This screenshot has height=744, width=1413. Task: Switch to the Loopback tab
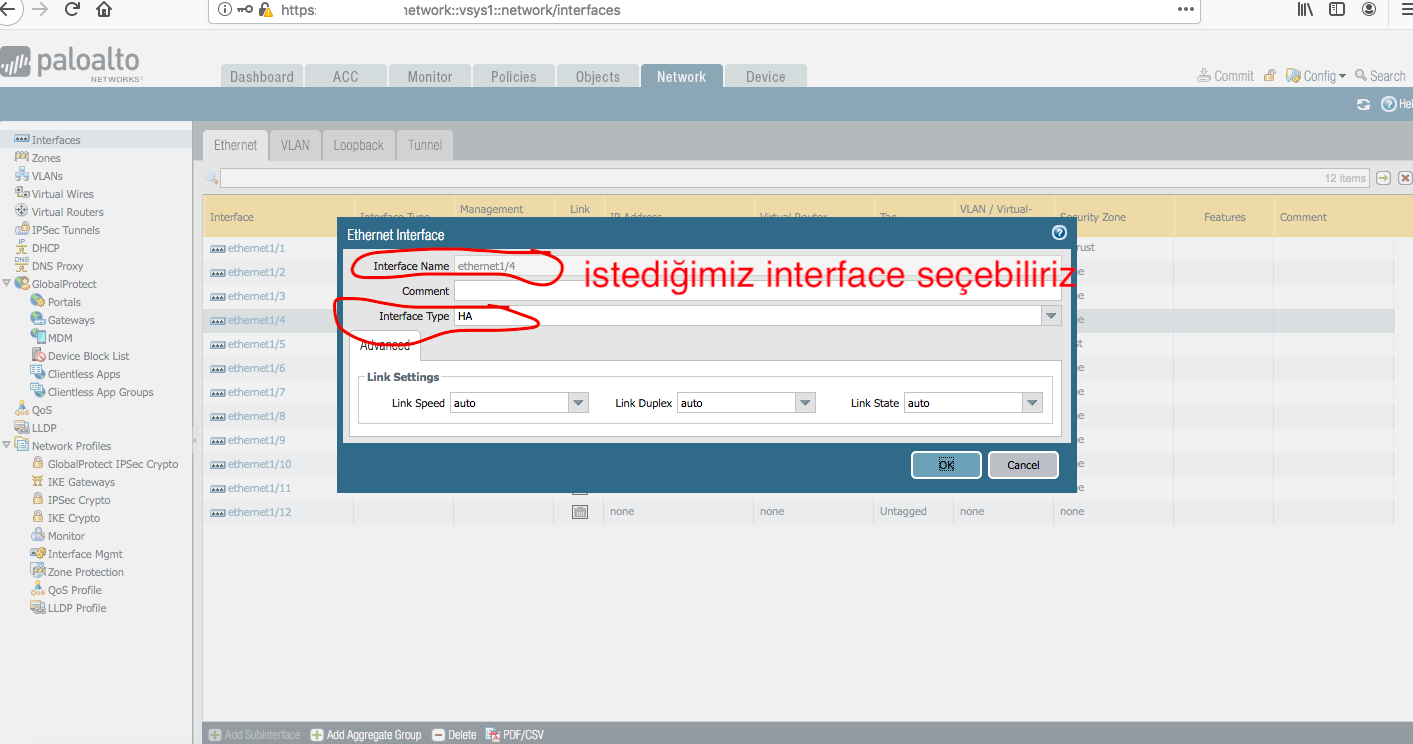(358, 145)
